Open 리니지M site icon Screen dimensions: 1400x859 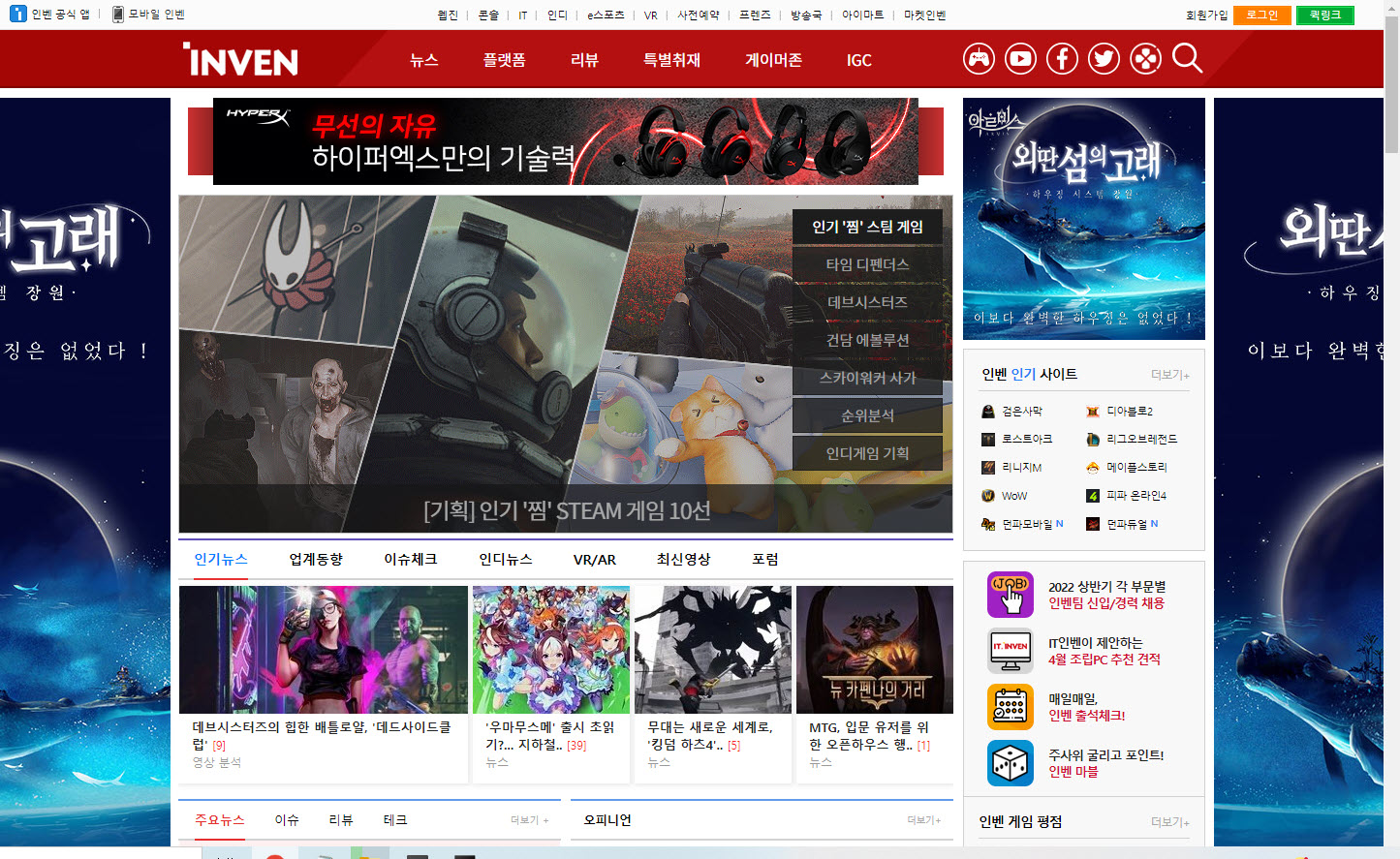(988, 468)
